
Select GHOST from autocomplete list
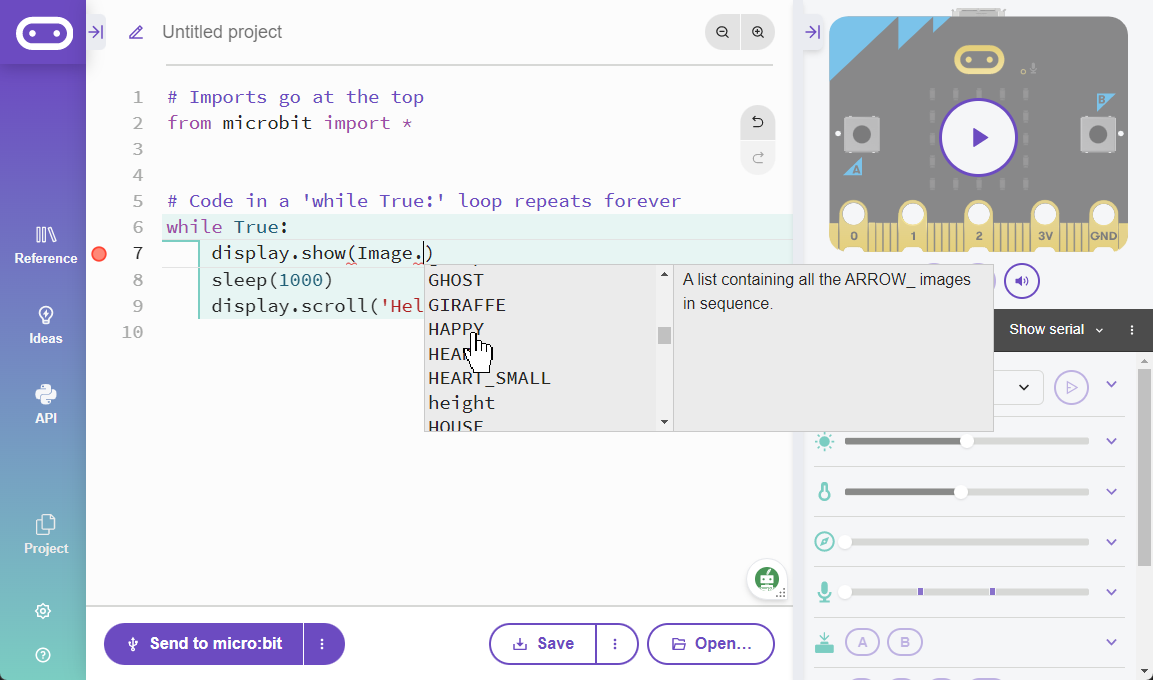tap(540, 280)
